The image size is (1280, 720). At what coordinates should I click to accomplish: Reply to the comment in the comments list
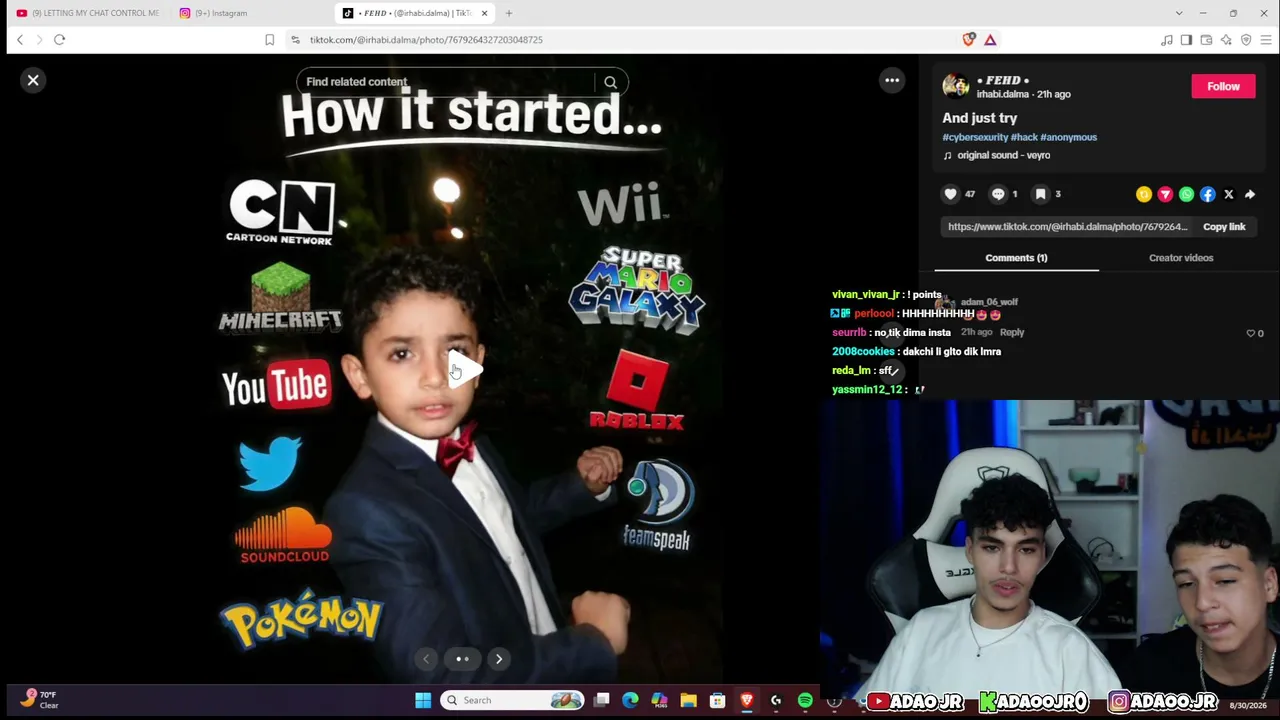click(1012, 332)
